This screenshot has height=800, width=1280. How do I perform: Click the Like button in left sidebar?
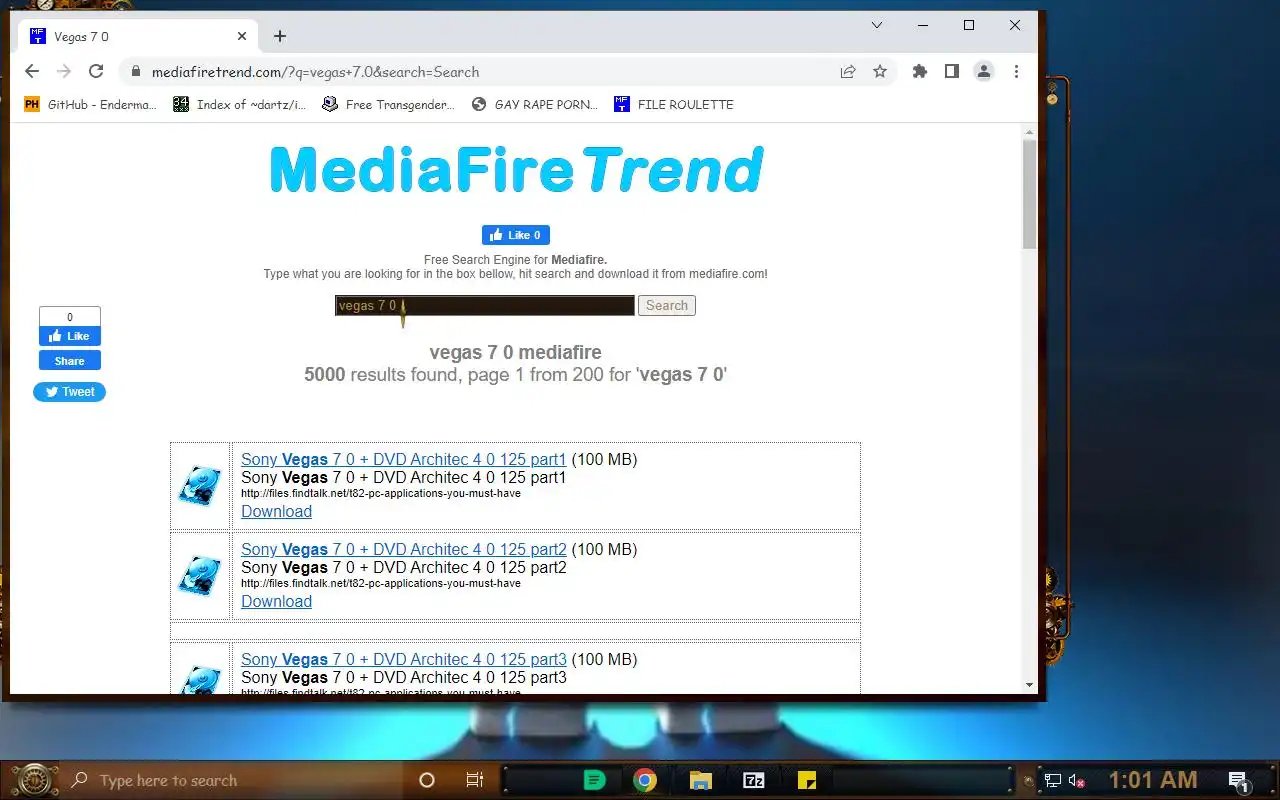pos(70,336)
